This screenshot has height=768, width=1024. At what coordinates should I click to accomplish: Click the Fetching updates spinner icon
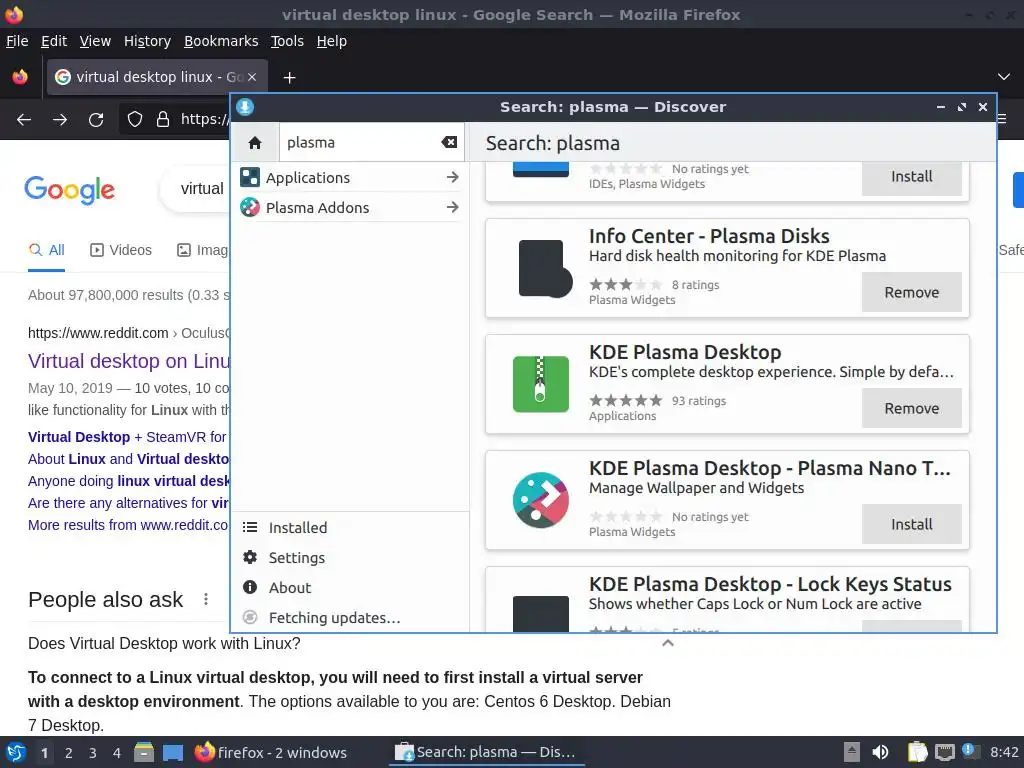click(249, 617)
